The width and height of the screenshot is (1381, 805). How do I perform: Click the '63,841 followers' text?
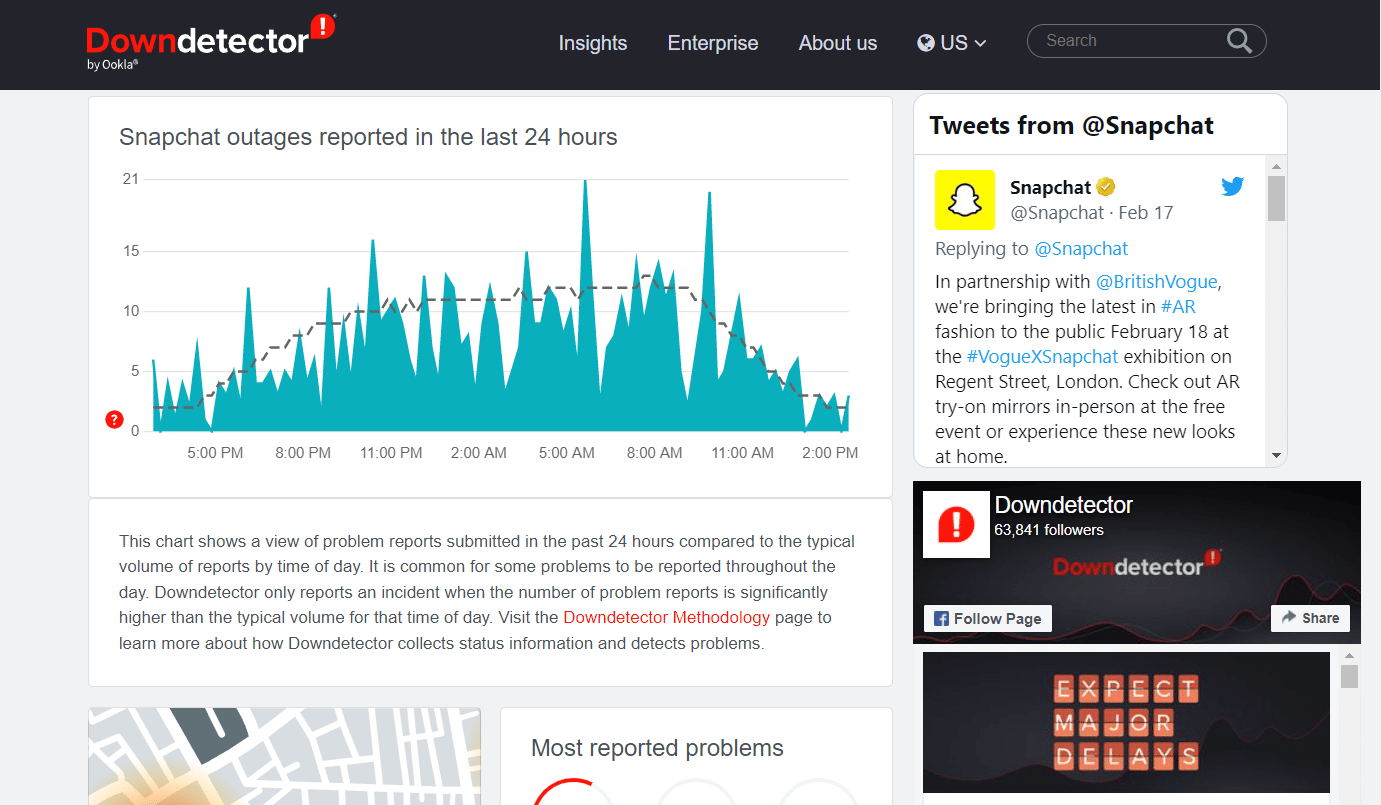pyautogui.click(x=1049, y=530)
